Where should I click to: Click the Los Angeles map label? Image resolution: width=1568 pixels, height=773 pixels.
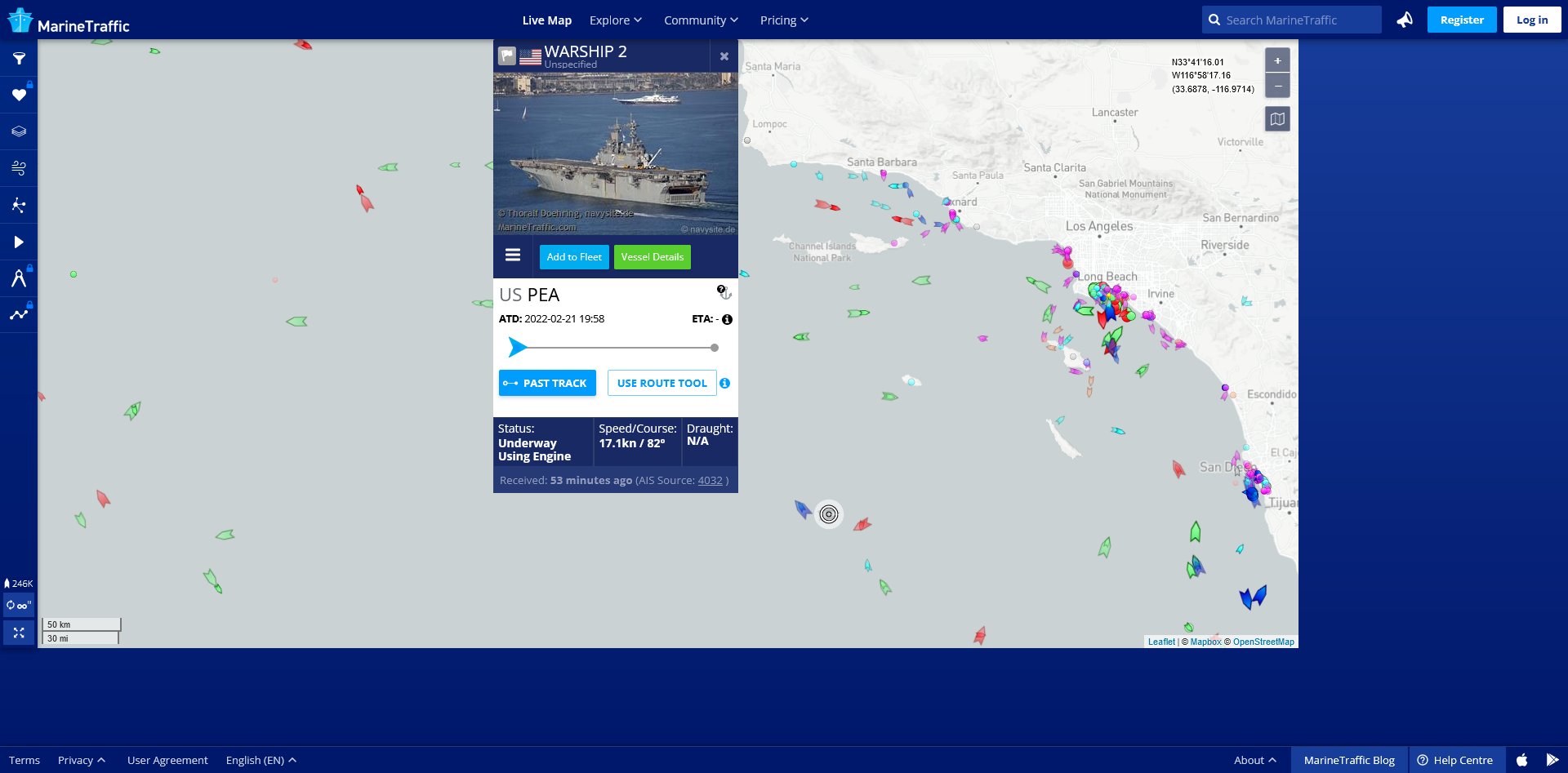pos(1098,226)
